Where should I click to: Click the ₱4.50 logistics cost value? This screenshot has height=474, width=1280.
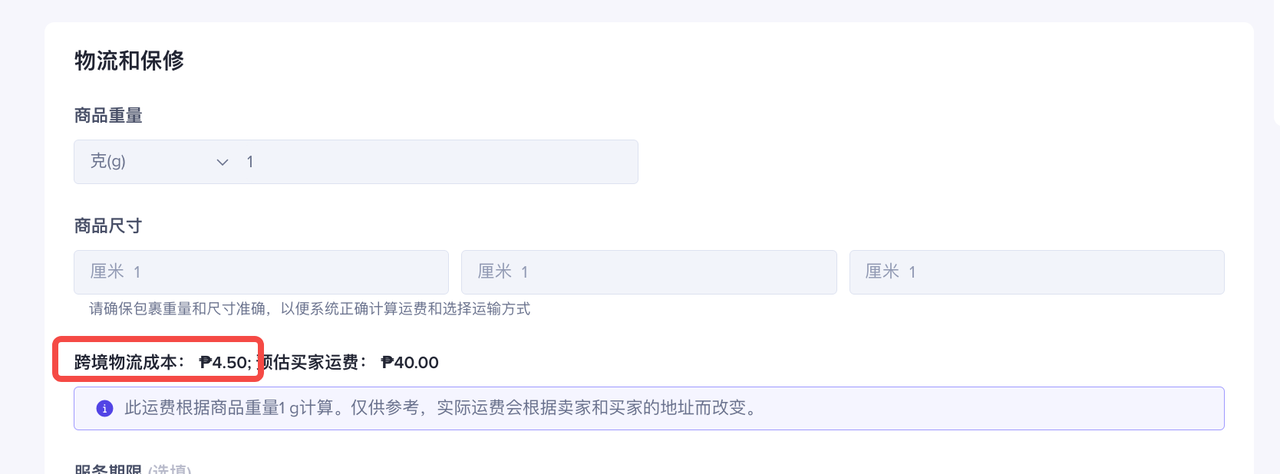[x=224, y=362]
